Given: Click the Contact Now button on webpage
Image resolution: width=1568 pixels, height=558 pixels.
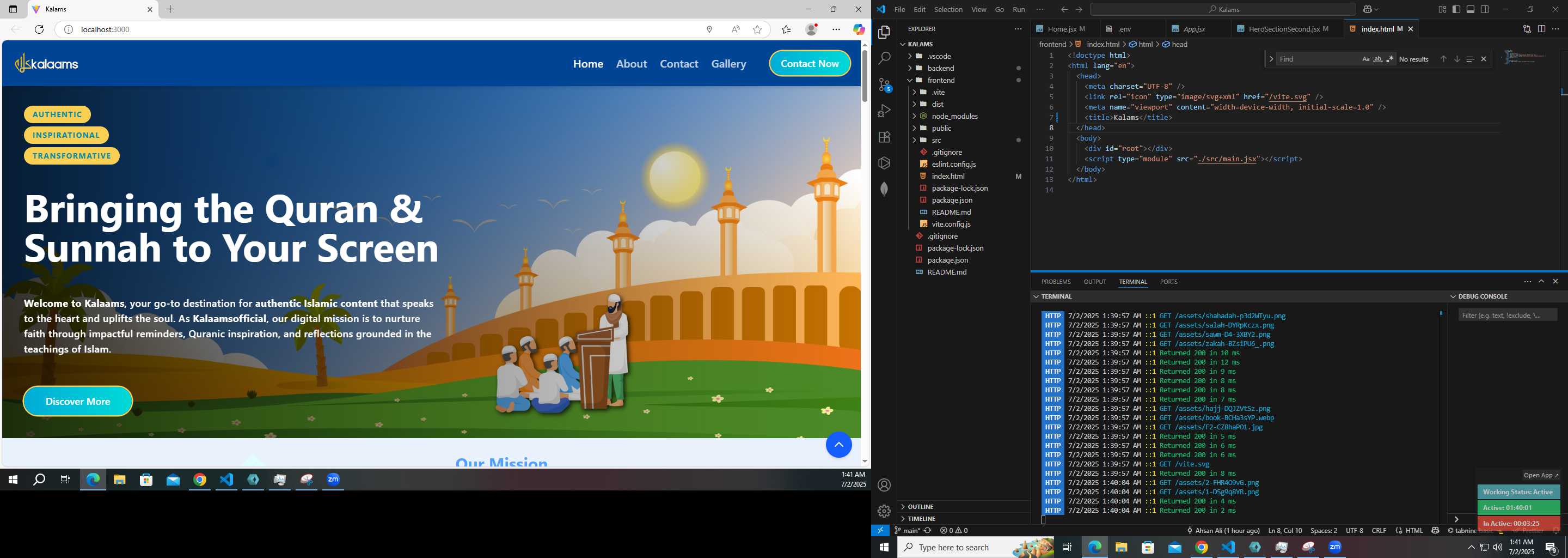Looking at the screenshot, I should tap(810, 63).
